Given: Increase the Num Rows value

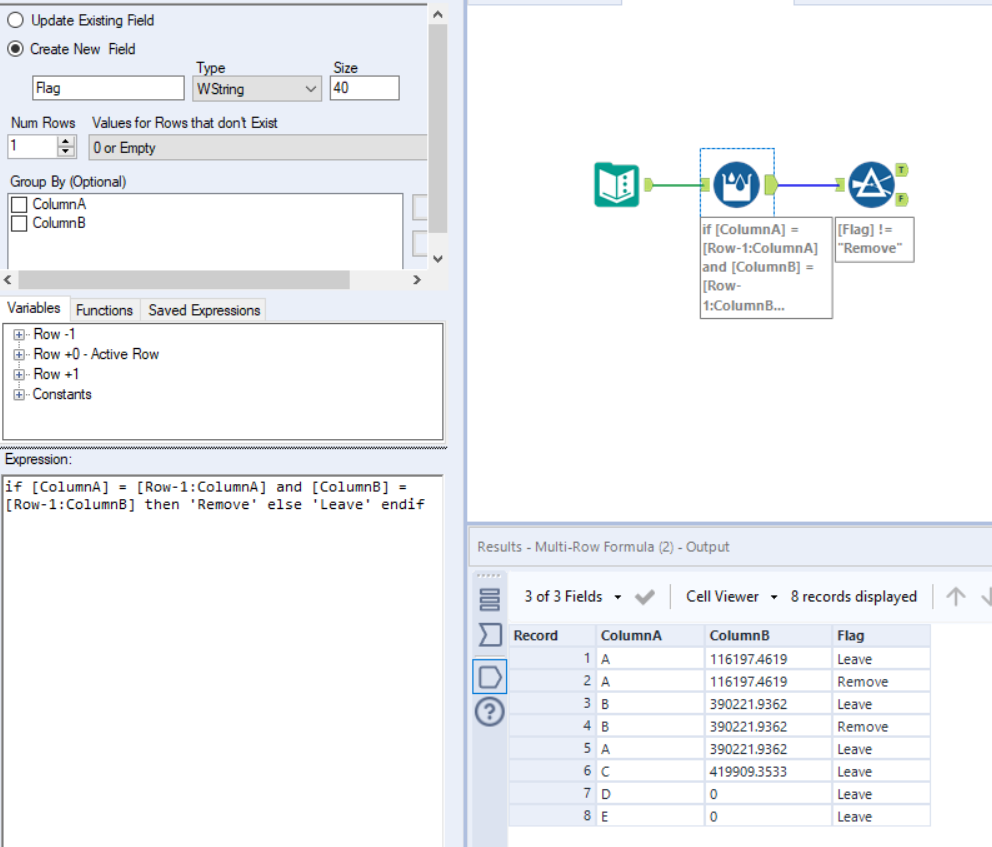Looking at the screenshot, I should [x=65, y=142].
